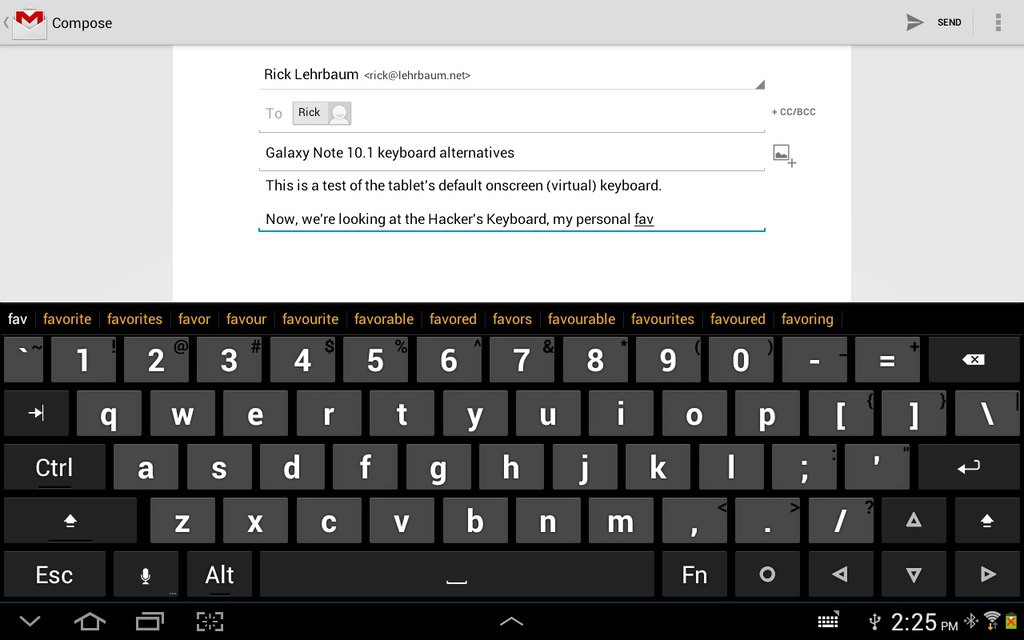Pick the "favourable" word suggestion
1024x640 pixels.
pyautogui.click(x=581, y=319)
